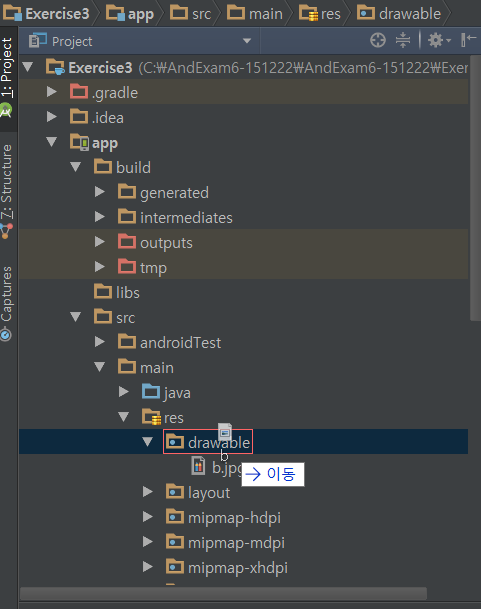Select the generated folder icon
This screenshot has width=481, height=609.
pos(127,191)
